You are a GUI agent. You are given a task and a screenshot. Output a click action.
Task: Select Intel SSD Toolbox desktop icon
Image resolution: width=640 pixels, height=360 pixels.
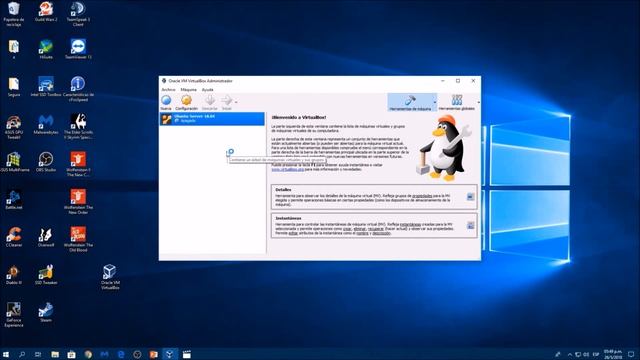[46, 87]
